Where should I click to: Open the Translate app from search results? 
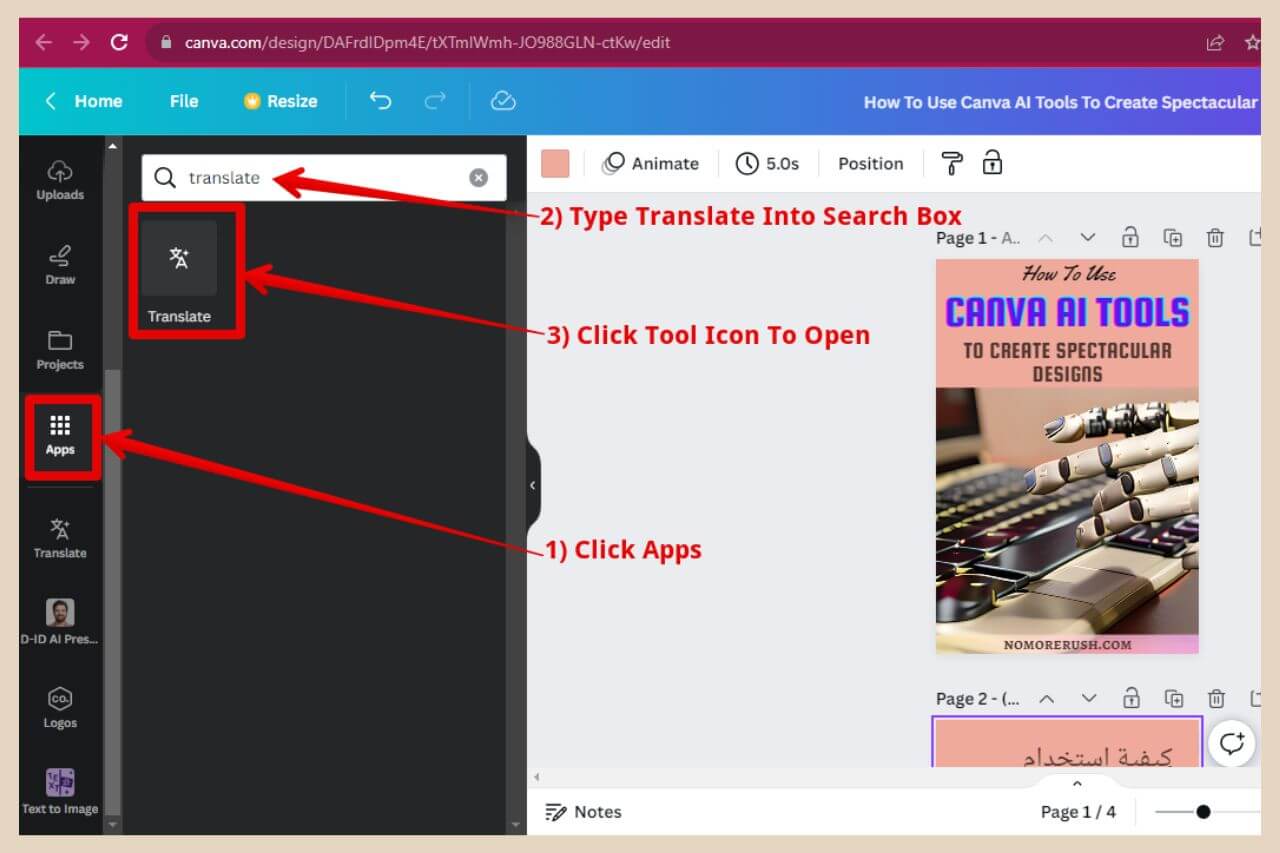pyautogui.click(x=179, y=273)
